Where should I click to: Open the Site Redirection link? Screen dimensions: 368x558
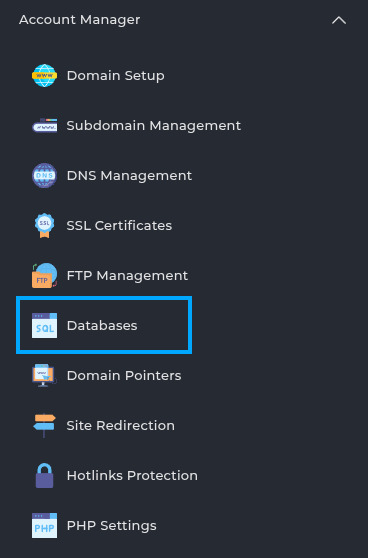click(x=121, y=426)
